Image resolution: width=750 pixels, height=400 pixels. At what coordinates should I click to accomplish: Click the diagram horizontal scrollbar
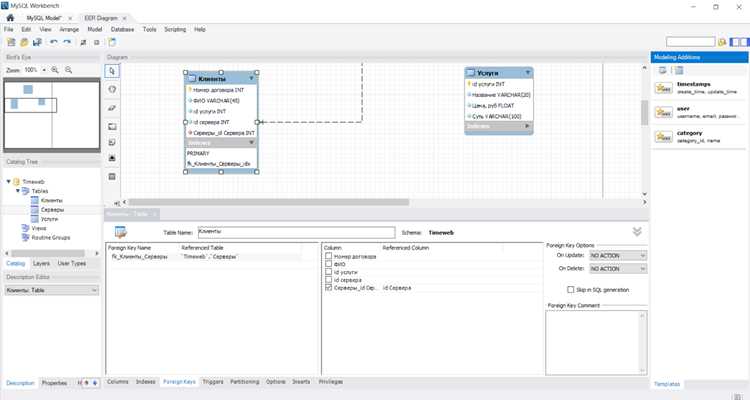(x=269, y=202)
